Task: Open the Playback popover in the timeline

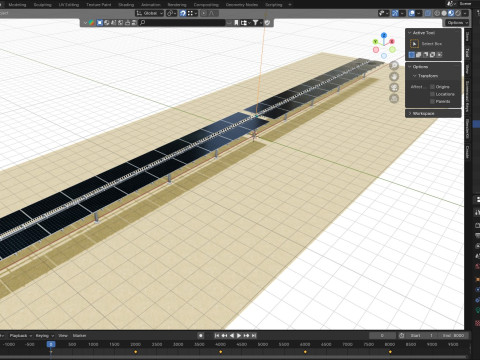Action: coord(21,336)
